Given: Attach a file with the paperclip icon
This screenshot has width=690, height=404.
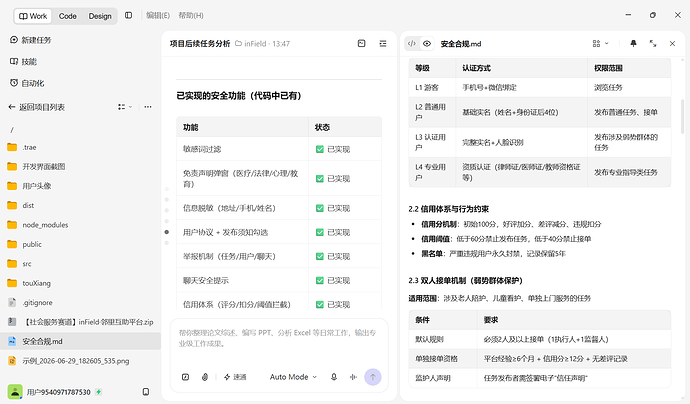Looking at the screenshot, I should click(x=205, y=377).
